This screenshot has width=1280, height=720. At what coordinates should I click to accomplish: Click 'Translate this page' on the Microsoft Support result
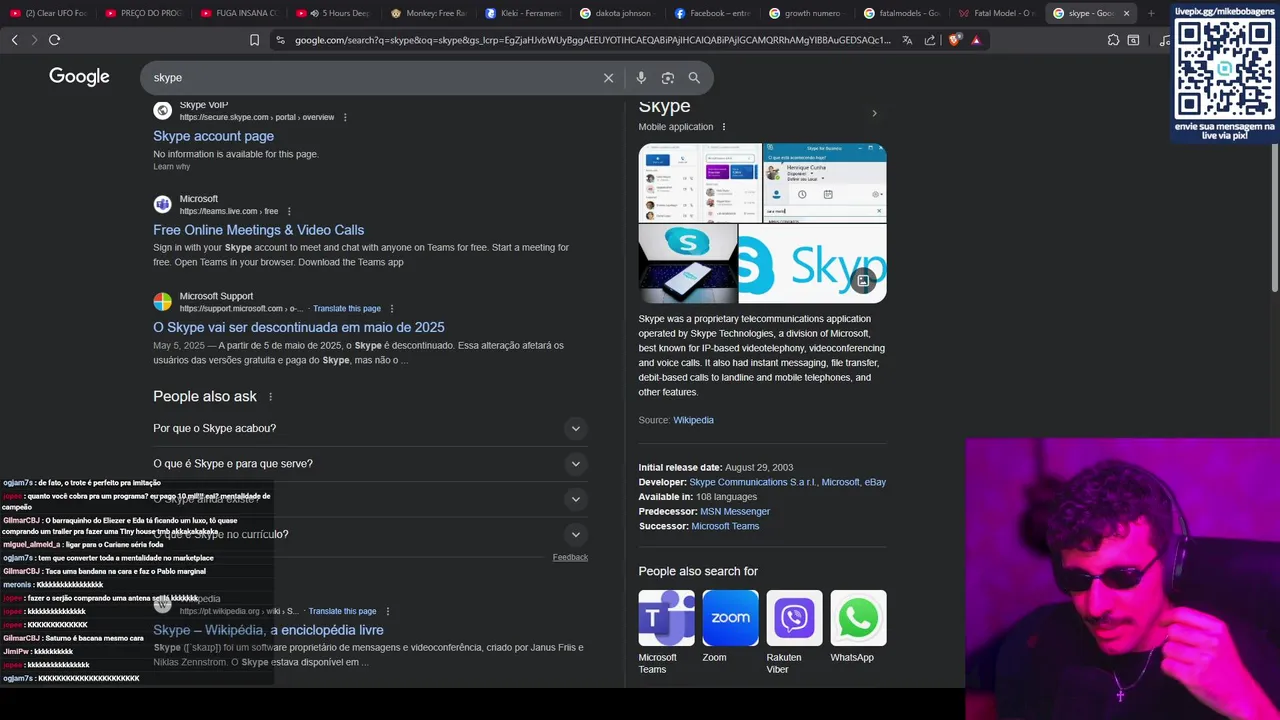click(347, 309)
